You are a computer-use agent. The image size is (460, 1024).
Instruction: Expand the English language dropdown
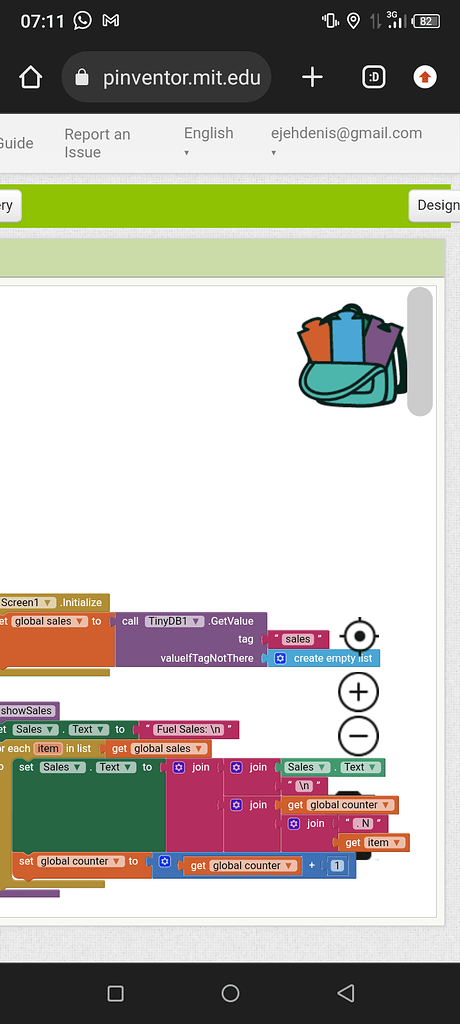pos(208,141)
